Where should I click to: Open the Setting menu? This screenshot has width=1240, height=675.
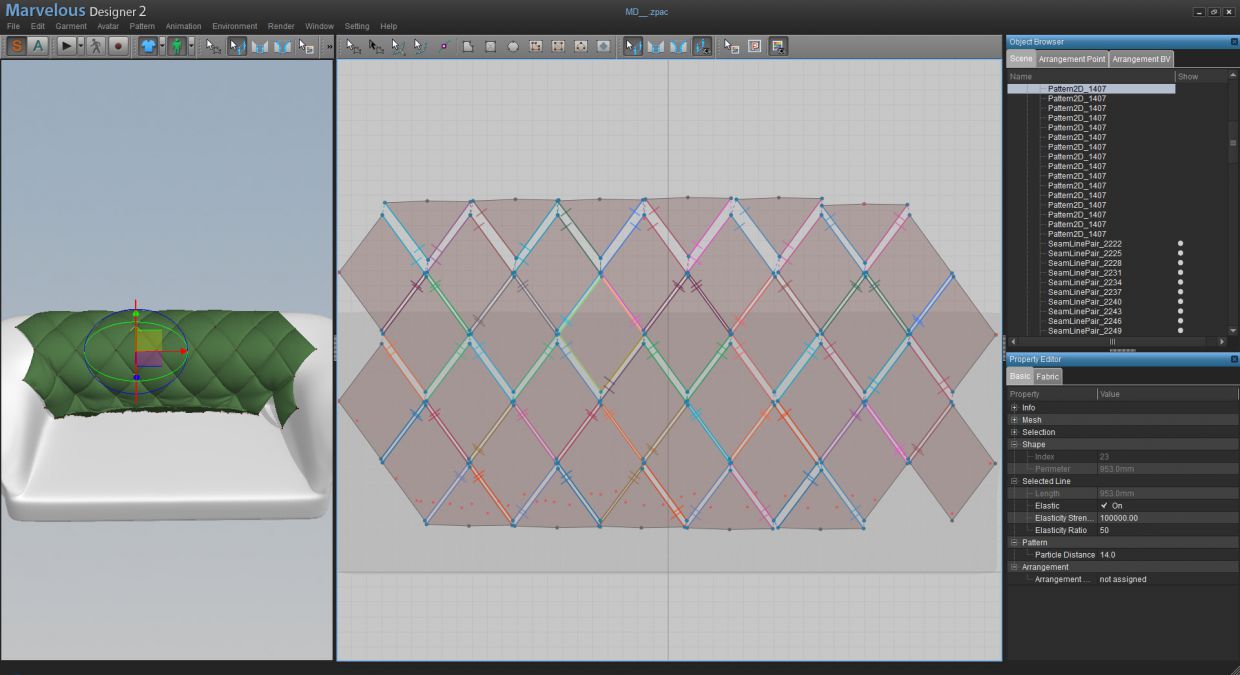[356, 26]
